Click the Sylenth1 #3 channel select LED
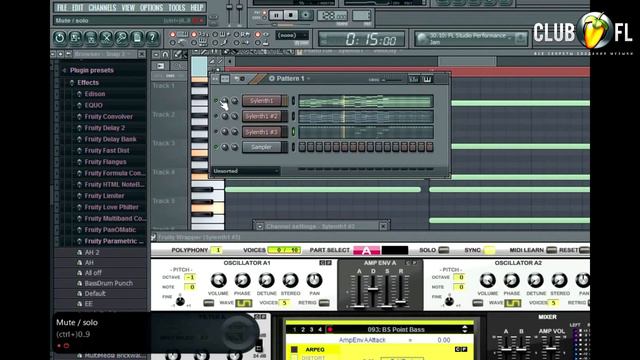This screenshot has width=640, height=360. pos(293,132)
